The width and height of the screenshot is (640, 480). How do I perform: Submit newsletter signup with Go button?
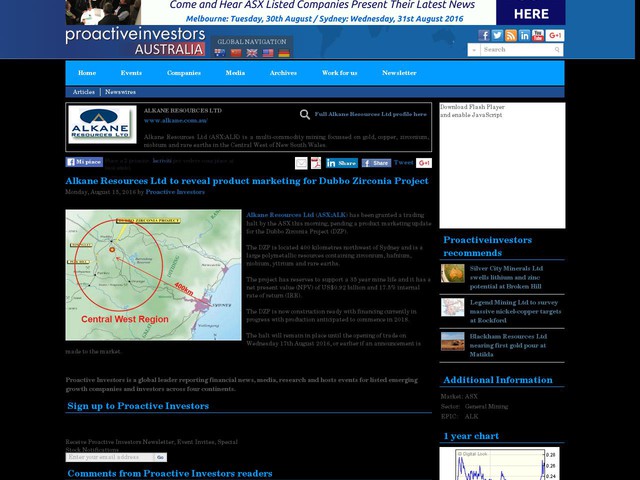[160, 458]
